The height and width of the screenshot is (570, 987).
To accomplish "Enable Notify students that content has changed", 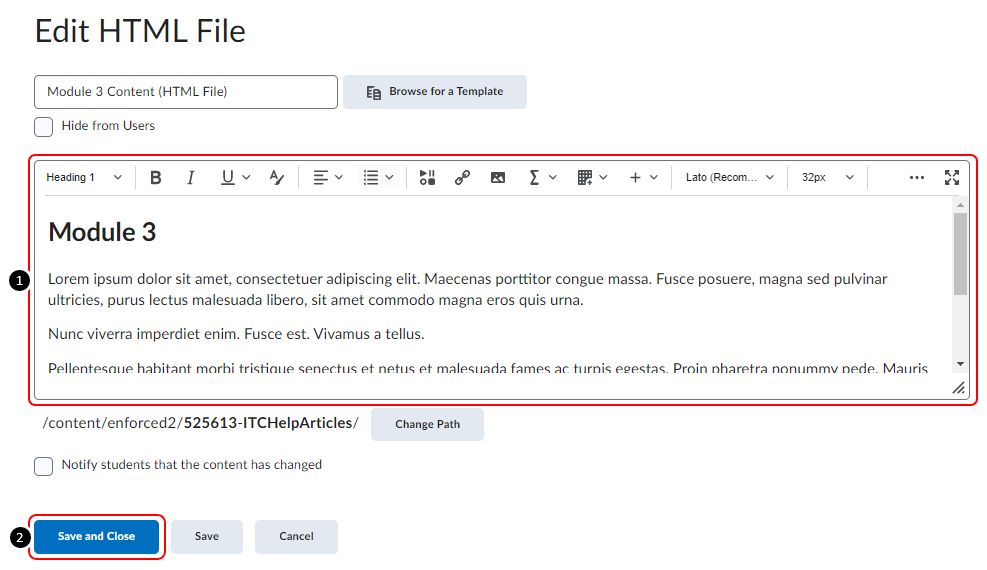I will coord(44,466).
